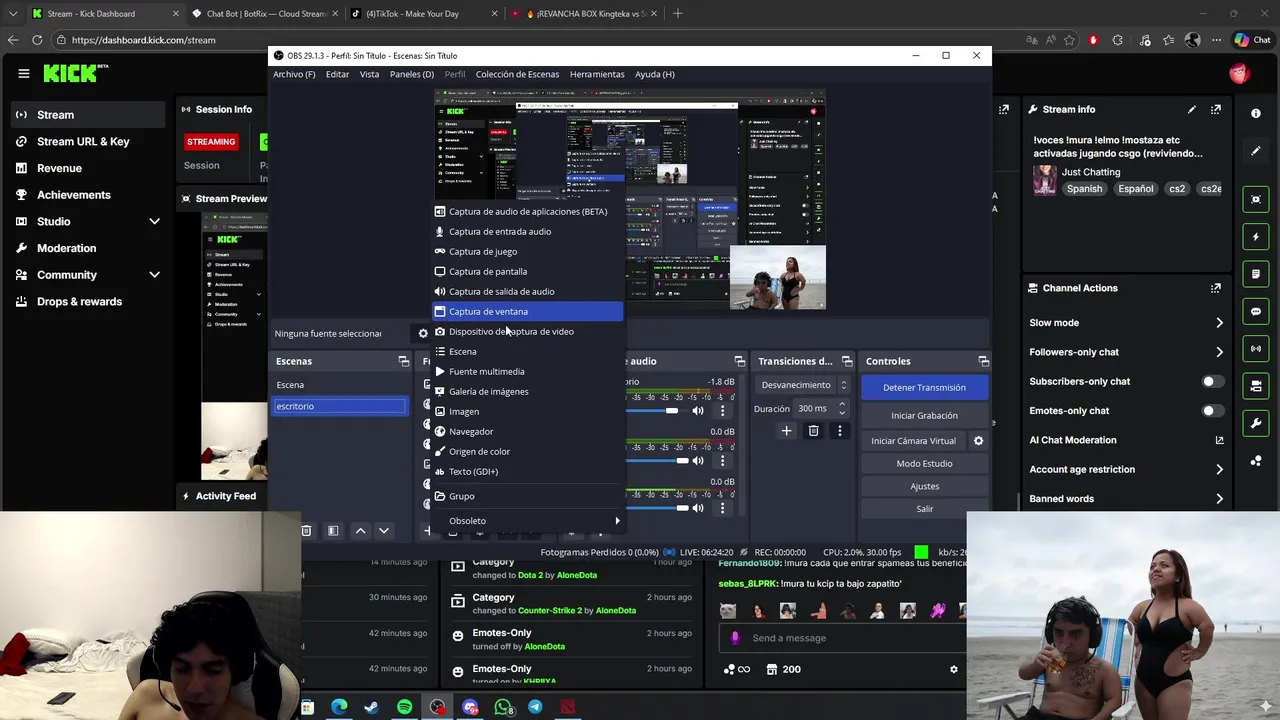Open the Kick hamburger menu
This screenshot has width=1280, height=720.
click(23, 73)
